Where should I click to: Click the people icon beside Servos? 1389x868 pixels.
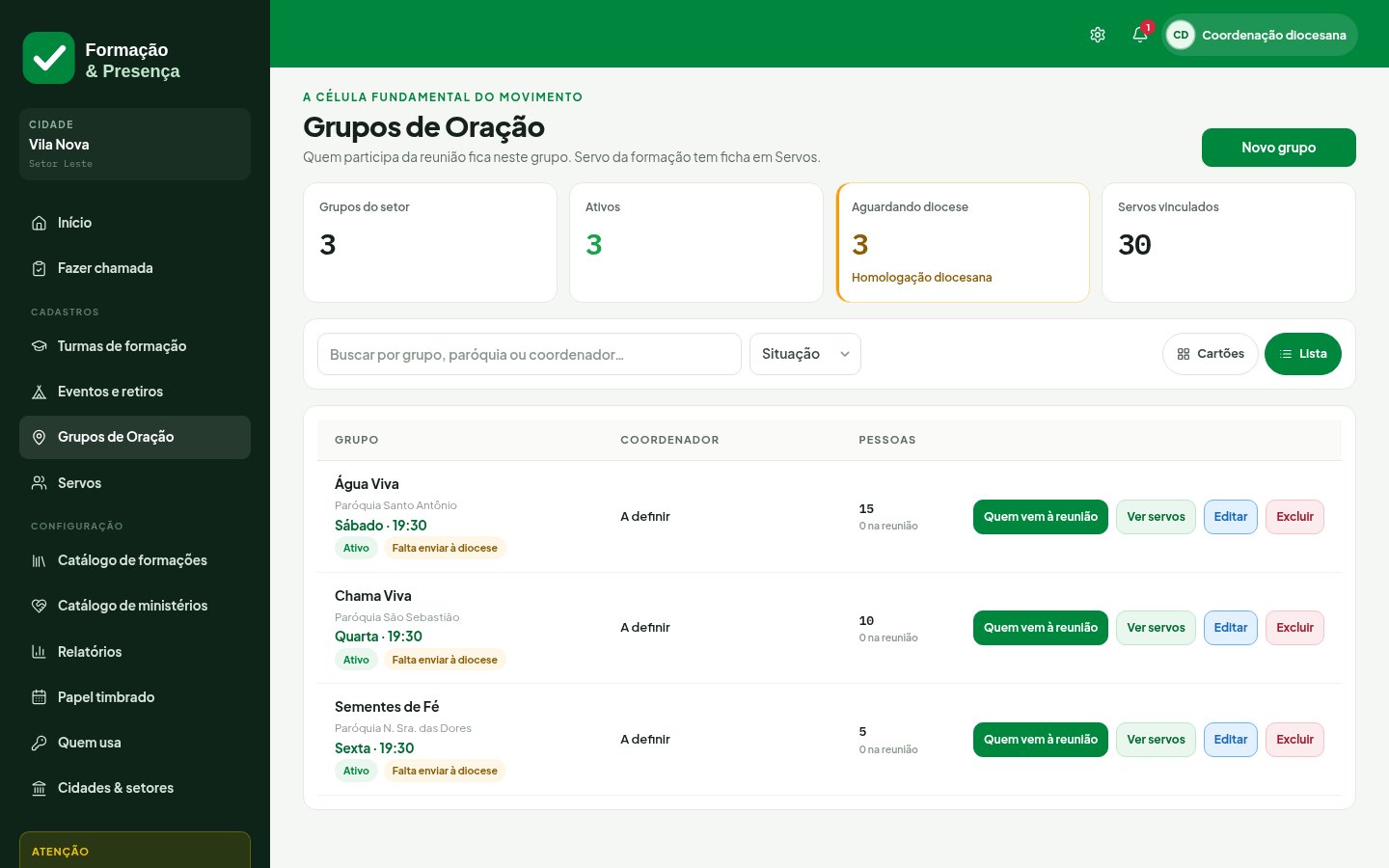click(40, 483)
